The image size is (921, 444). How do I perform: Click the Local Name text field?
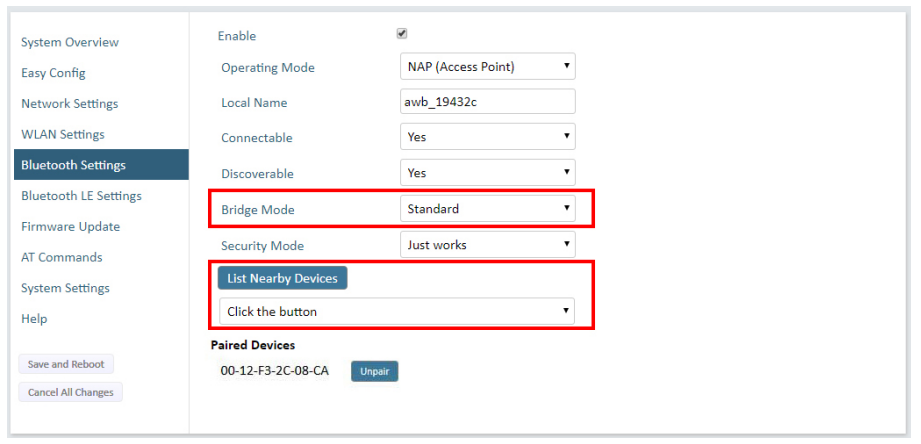pos(488,101)
